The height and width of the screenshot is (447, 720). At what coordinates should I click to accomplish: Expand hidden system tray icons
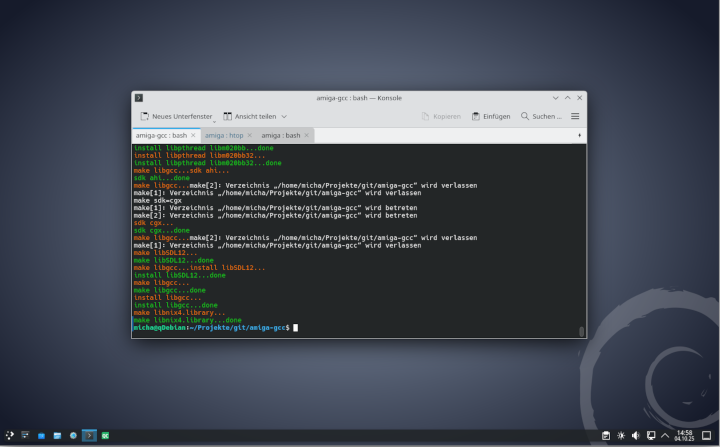(665, 436)
